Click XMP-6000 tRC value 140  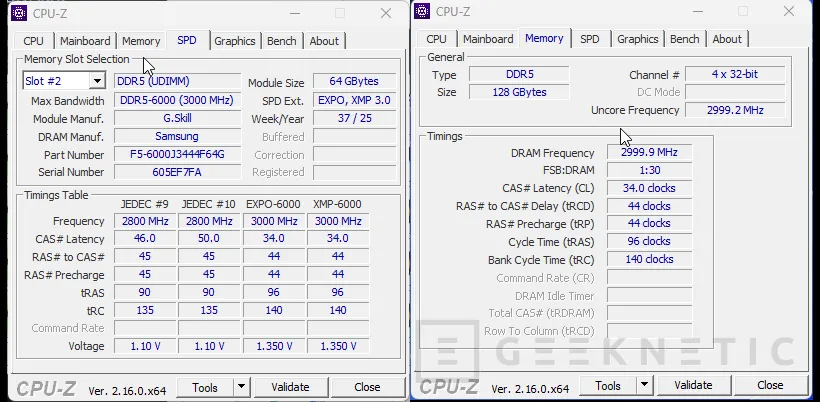(338, 311)
